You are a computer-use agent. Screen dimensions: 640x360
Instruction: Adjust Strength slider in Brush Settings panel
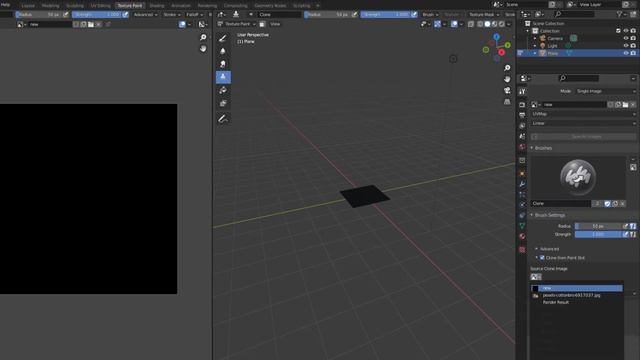click(x=598, y=234)
